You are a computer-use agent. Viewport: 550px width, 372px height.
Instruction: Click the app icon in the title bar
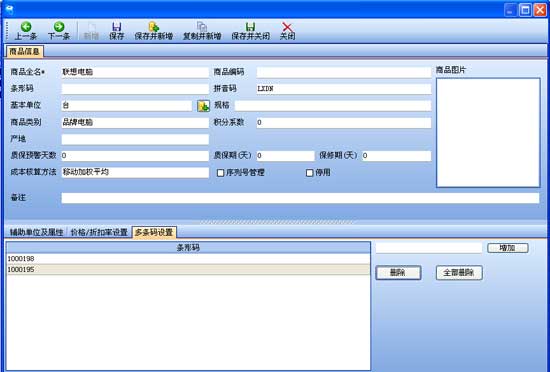pos(9,9)
